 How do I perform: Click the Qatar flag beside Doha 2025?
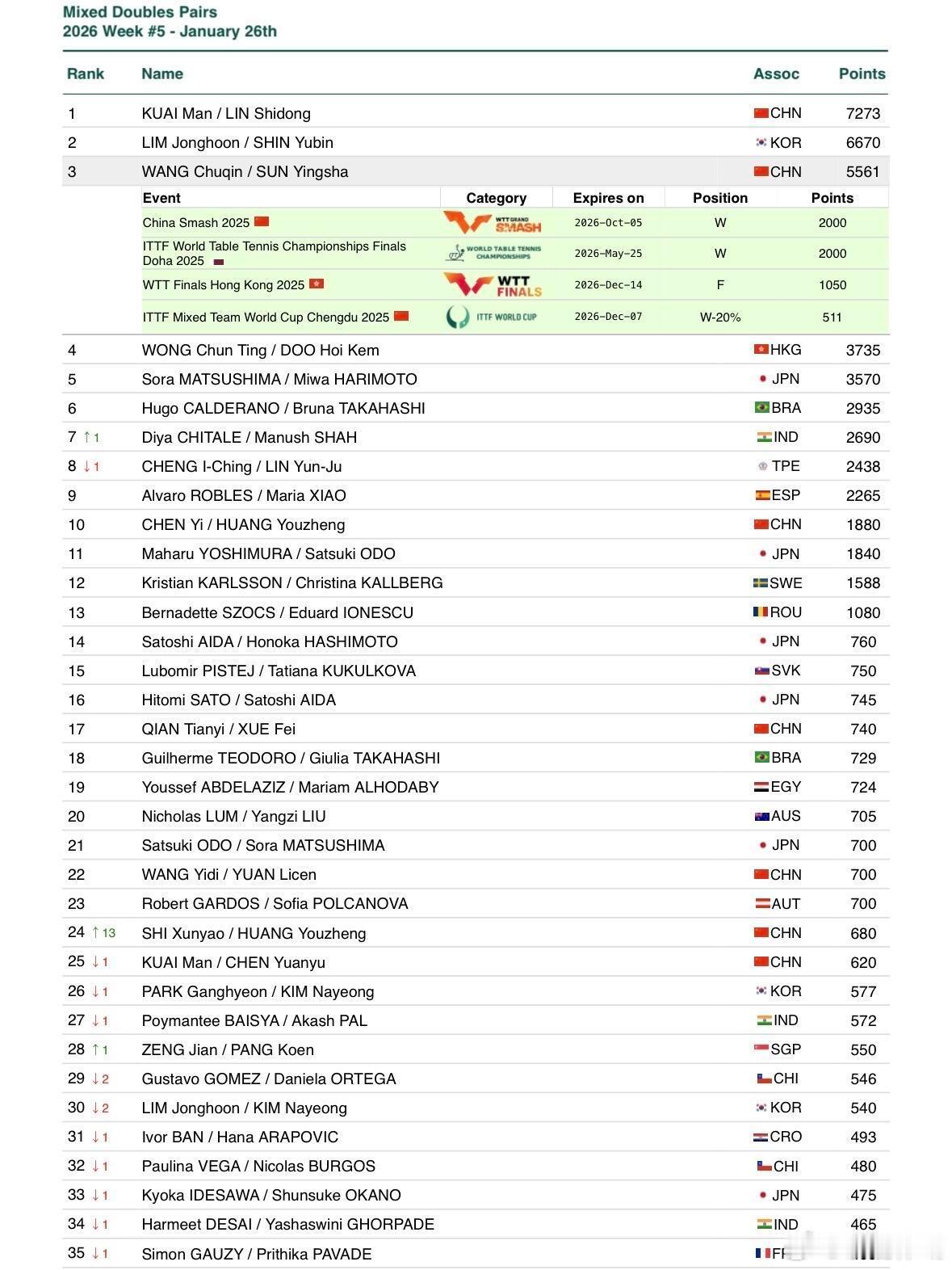[x=218, y=262]
